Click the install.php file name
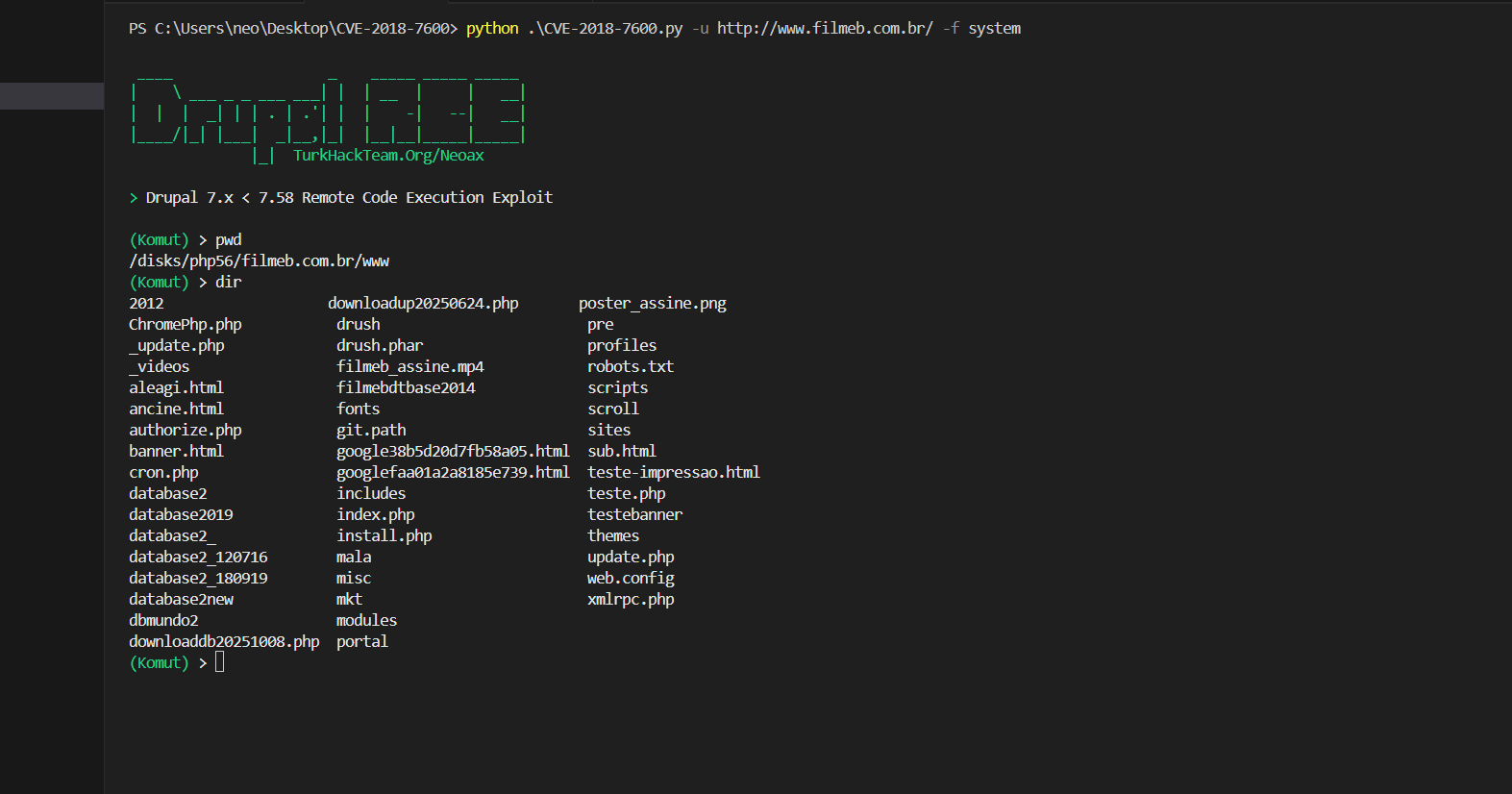This screenshot has width=1512, height=794. pyautogui.click(x=384, y=536)
